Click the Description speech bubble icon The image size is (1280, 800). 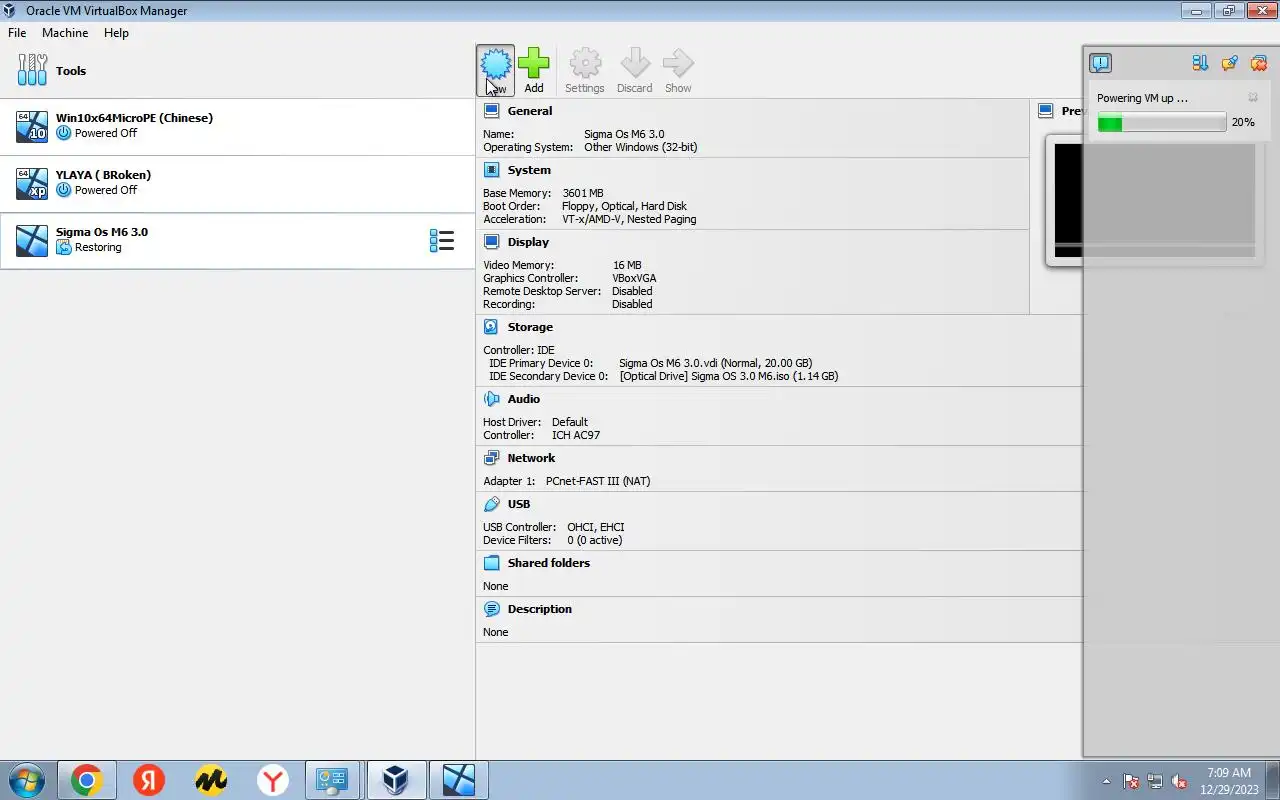coord(491,609)
